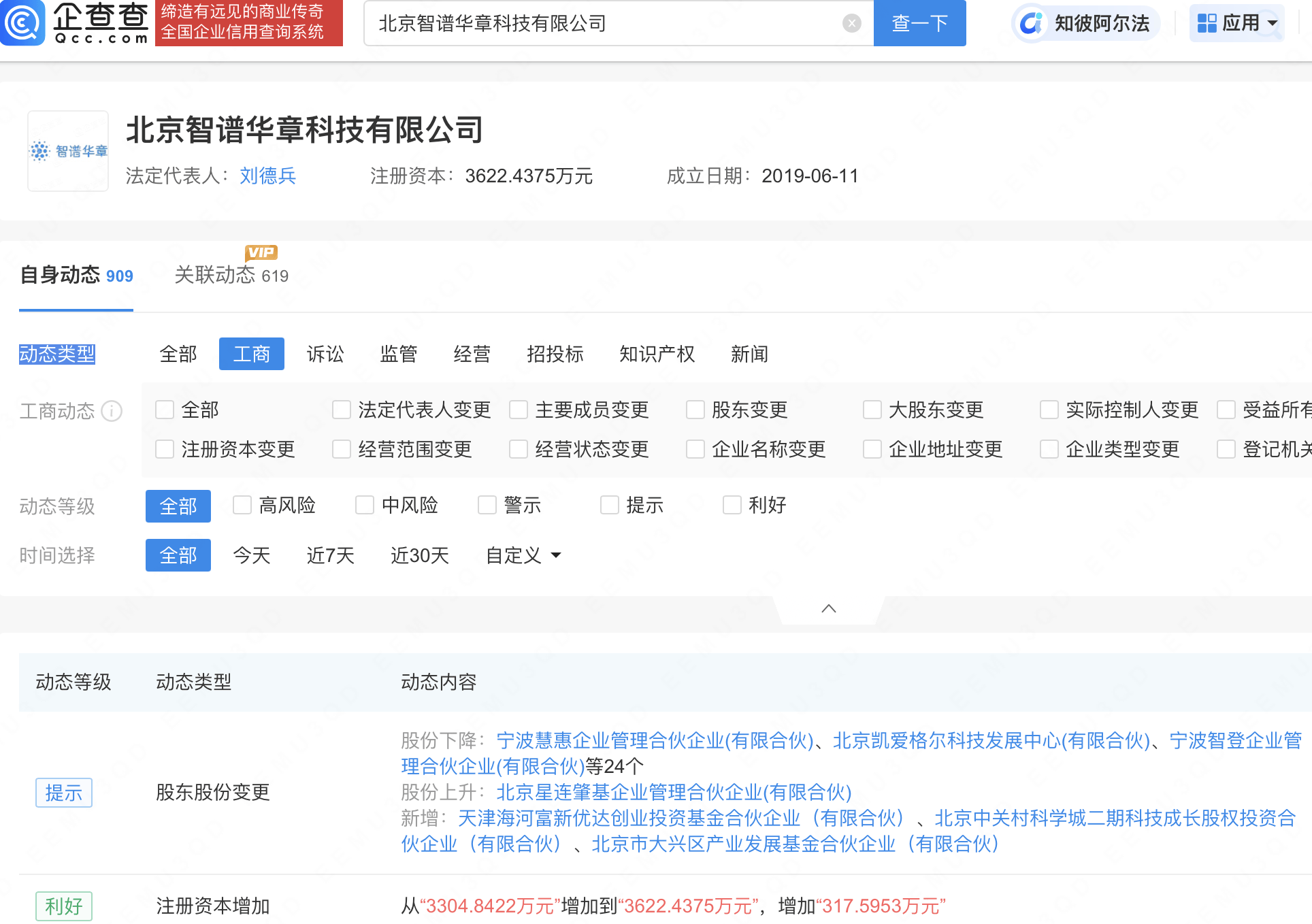Click the info icon next to 工商动态
Image resolution: width=1312 pixels, height=924 pixels.
112,411
